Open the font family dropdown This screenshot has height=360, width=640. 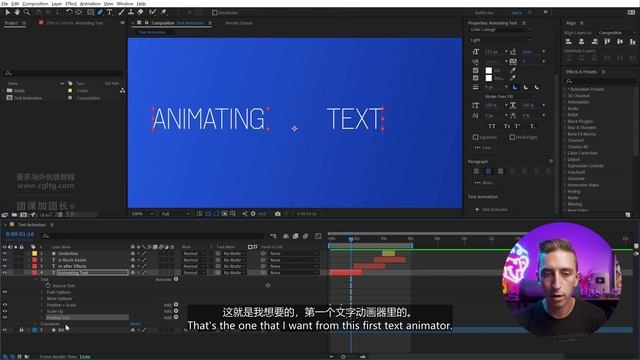click(x=500, y=30)
